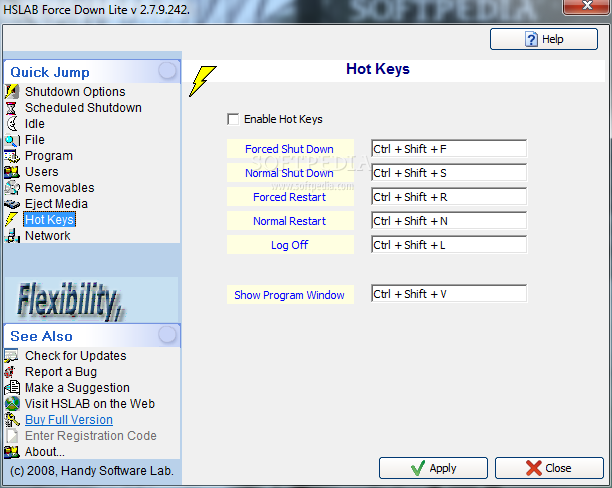Click the Scheduled Shutdown hourglass icon
612x488 pixels.
click(12, 108)
